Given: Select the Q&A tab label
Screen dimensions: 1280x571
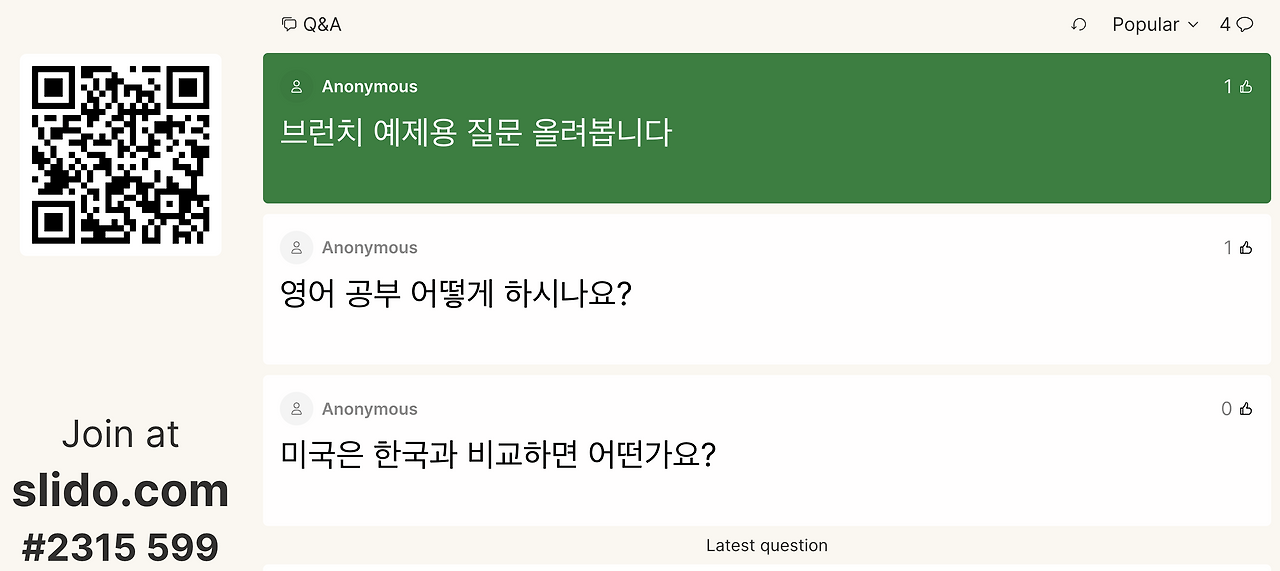Looking at the screenshot, I should tap(322, 24).
